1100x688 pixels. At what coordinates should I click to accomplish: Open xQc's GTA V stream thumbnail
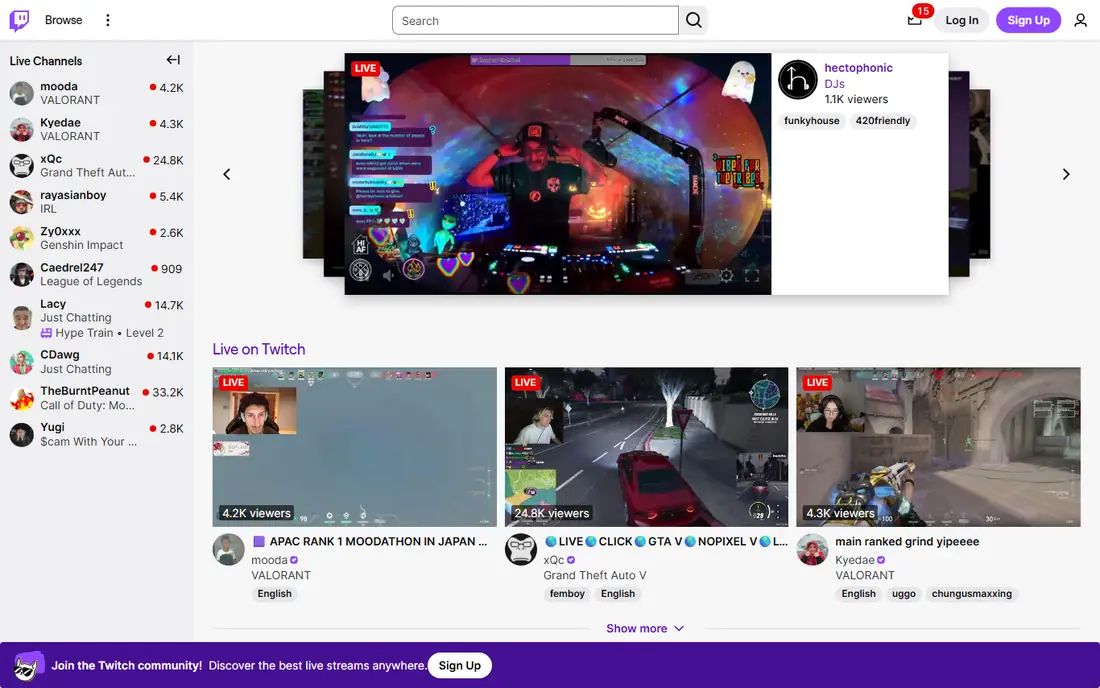point(646,447)
